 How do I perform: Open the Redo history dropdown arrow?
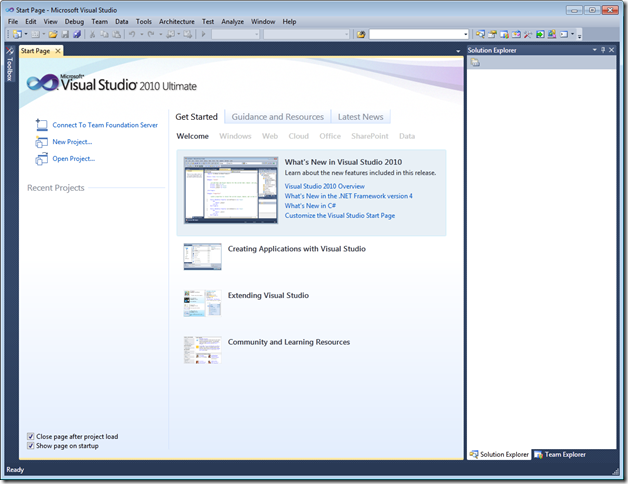(x=160, y=34)
